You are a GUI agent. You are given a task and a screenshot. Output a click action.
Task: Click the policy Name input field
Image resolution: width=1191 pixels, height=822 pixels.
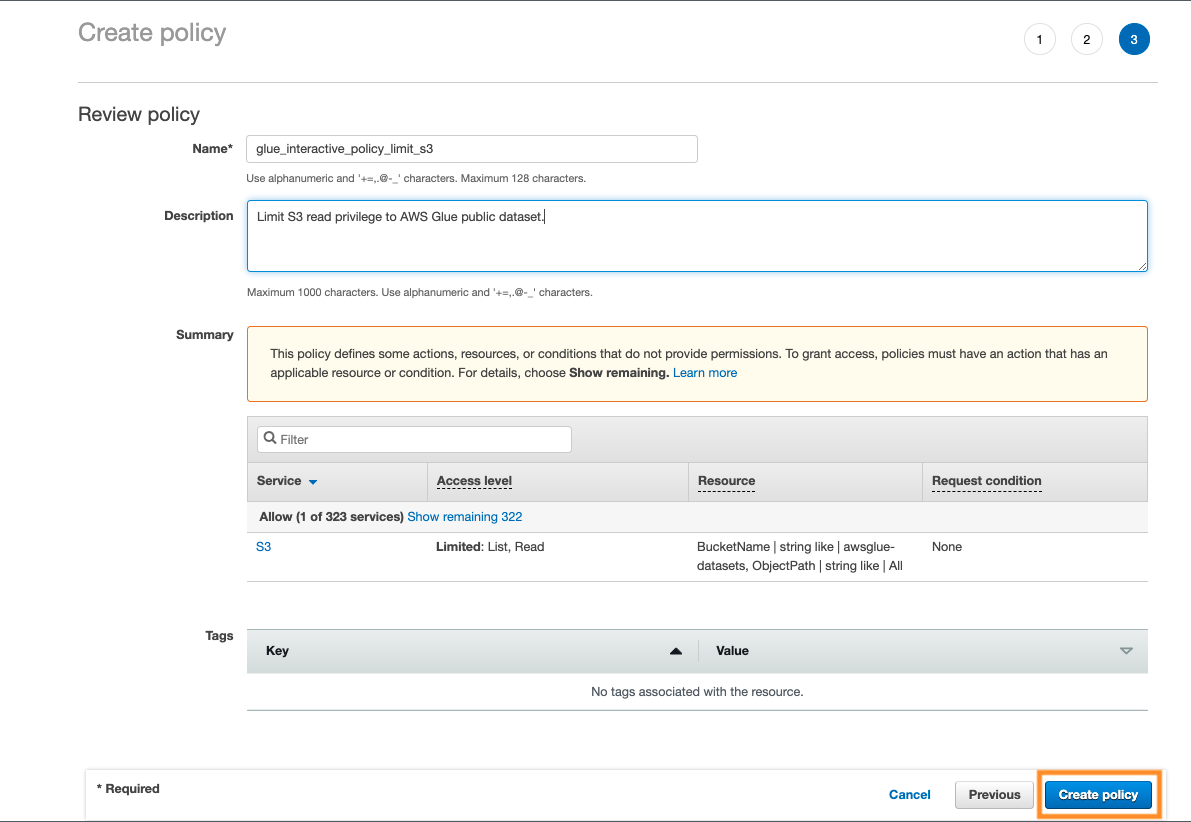point(472,149)
